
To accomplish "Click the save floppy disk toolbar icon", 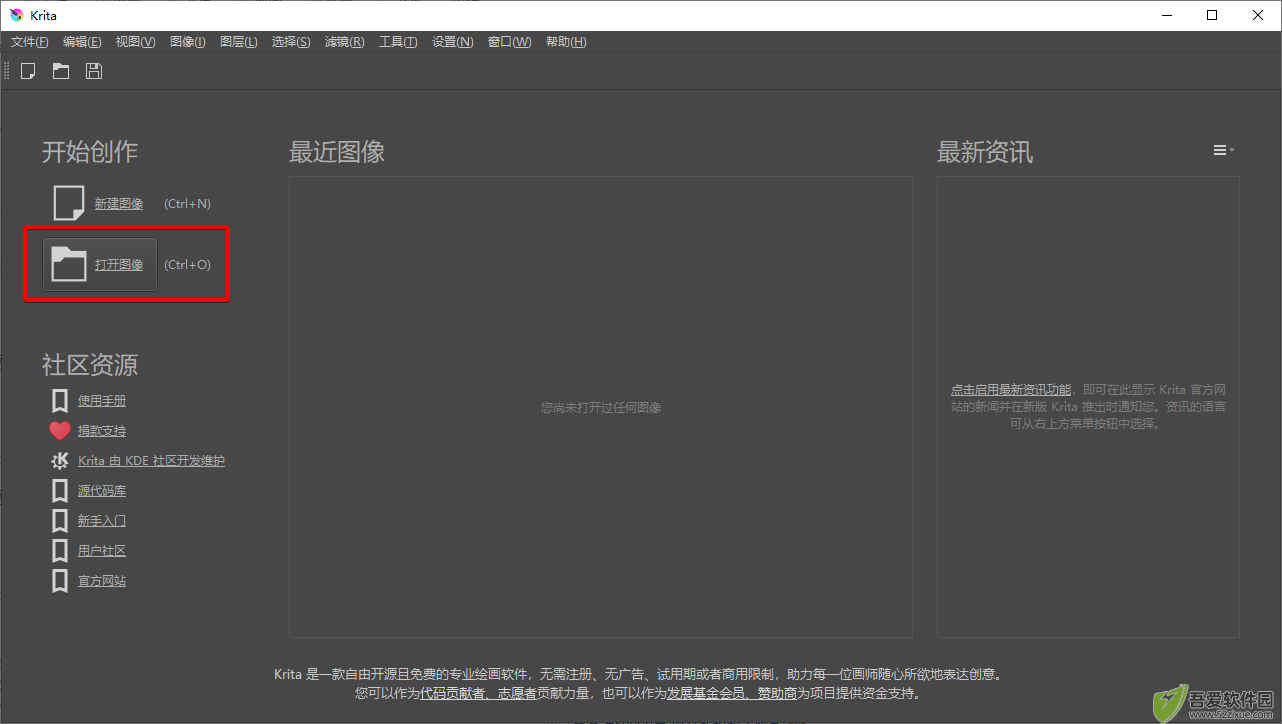I will [x=94, y=71].
